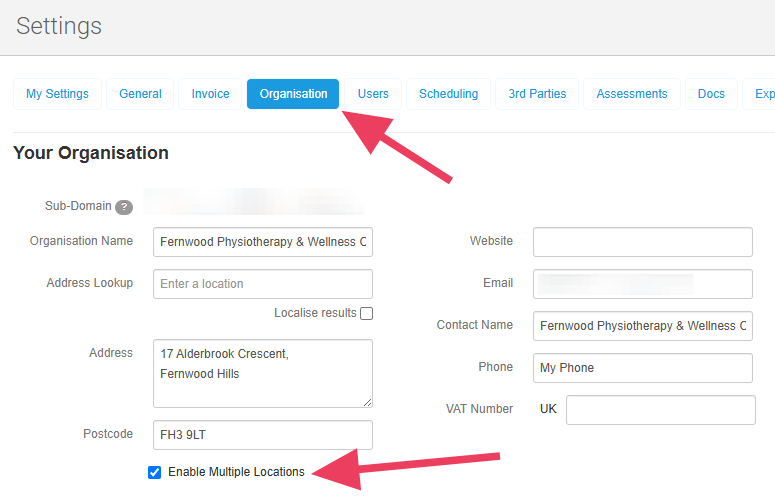Open the Scheduling tab
775x497 pixels.
pyautogui.click(x=448, y=94)
